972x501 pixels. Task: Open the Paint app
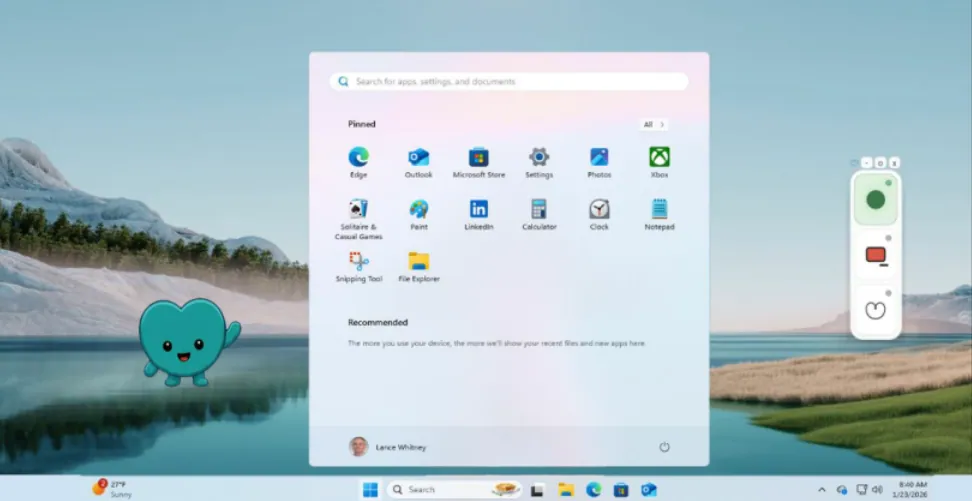click(418, 215)
